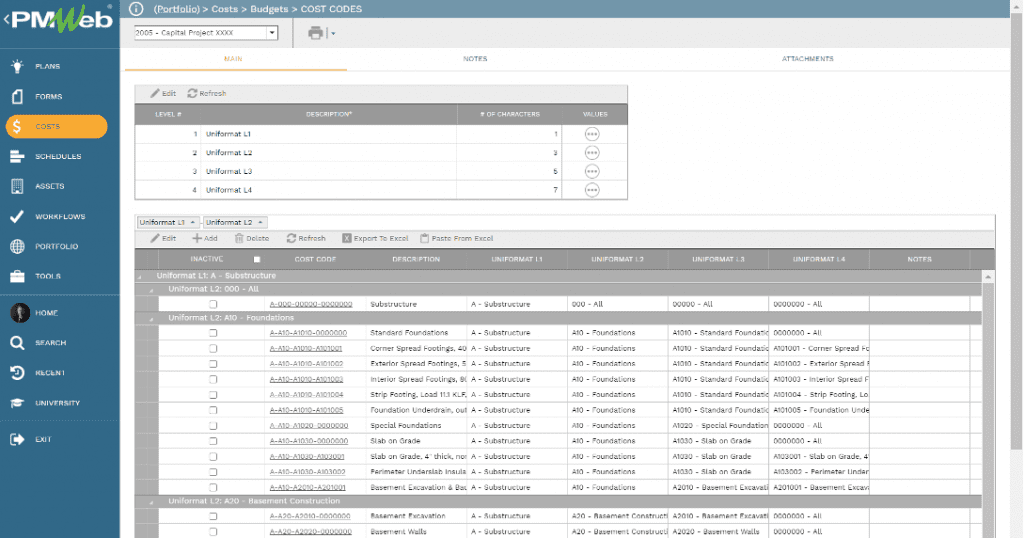Click Export To Excel button
Screen dimensions: 1024x538
[x=376, y=238]
